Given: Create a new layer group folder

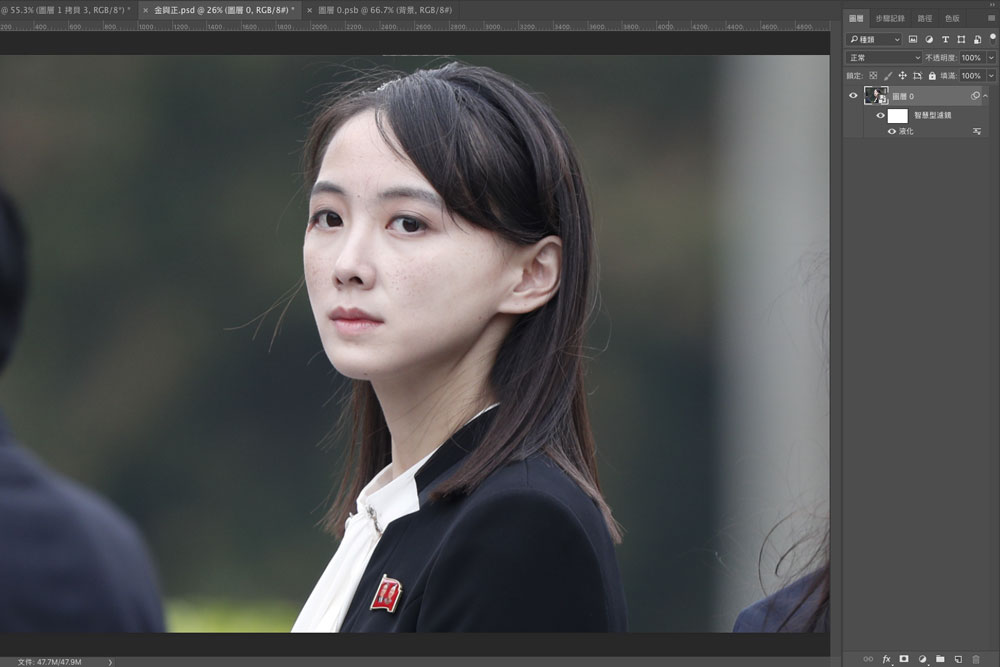Looking at the screenshot, I should tap(940, 659).
